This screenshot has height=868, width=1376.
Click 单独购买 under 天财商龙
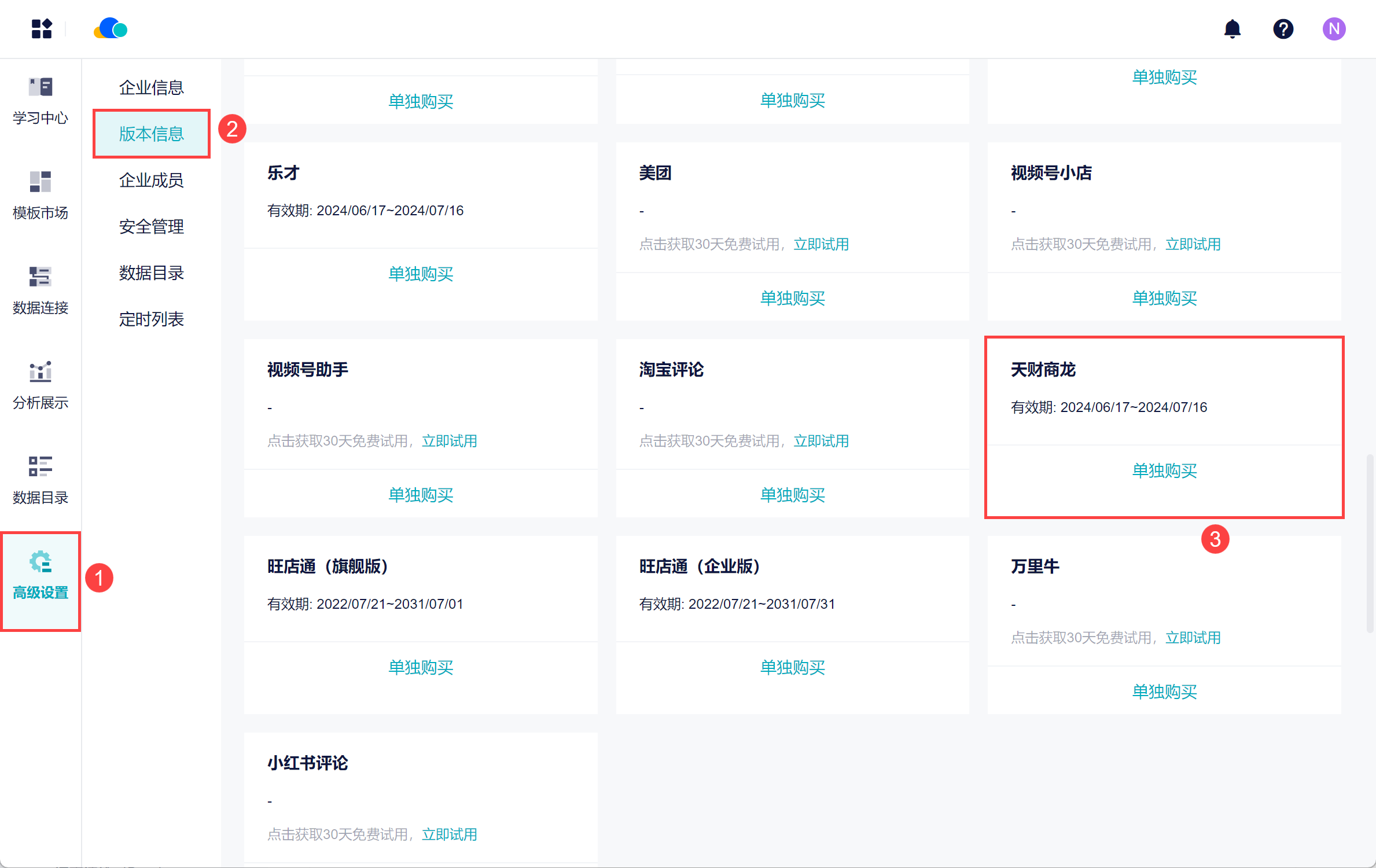(1164, 470)
